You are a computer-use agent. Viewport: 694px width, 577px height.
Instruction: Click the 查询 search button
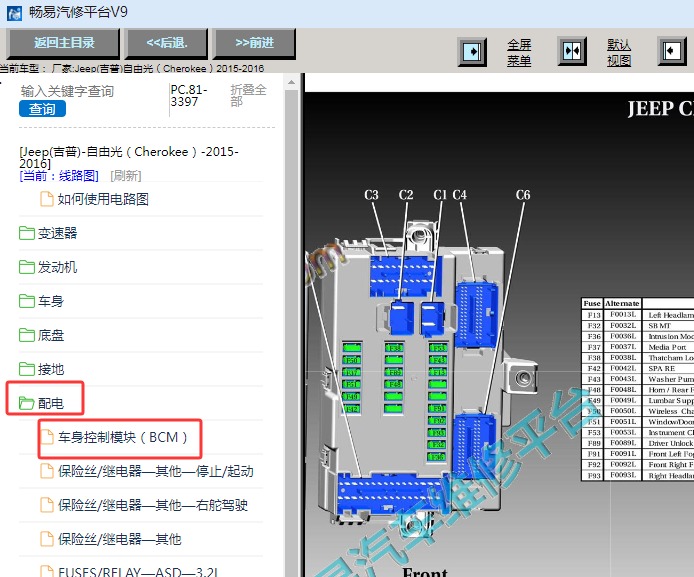click(42, 109)
